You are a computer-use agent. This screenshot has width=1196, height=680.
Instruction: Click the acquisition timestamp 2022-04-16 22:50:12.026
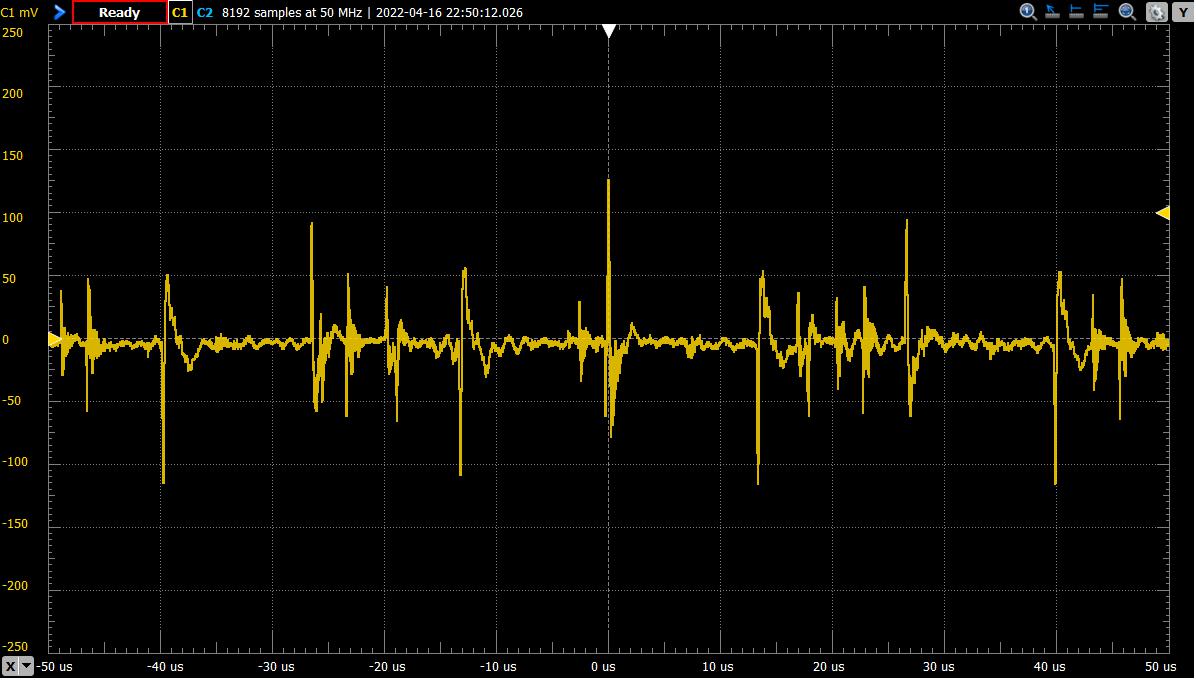coord(449,12)
